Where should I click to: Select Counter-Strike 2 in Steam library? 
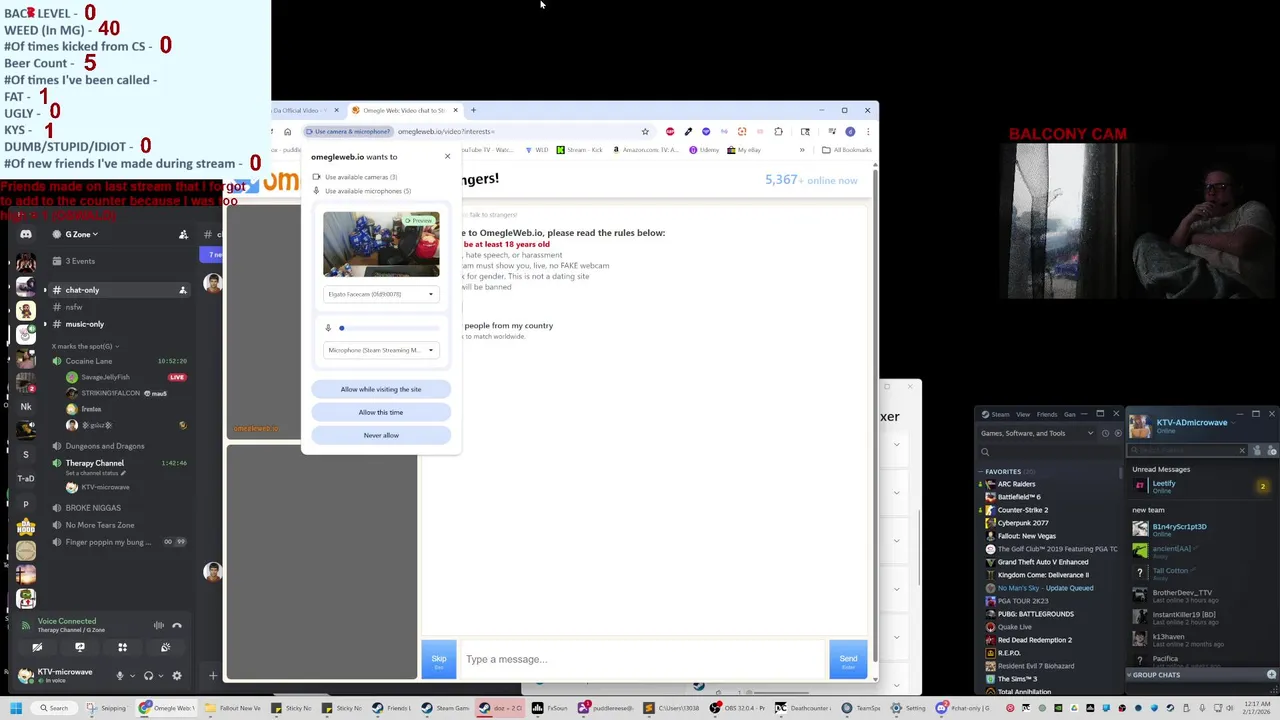point(1023,510)
